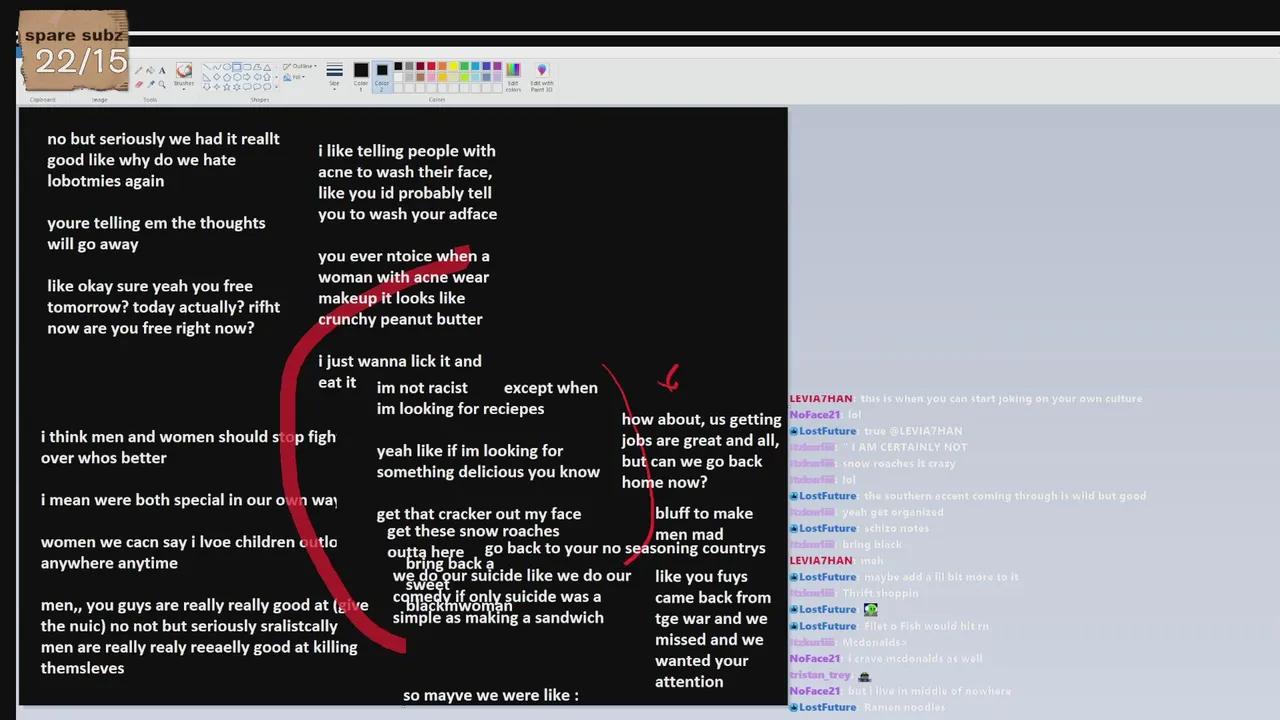1280x720 pixels.
Task: Select the Oval shape
Action: [226, 66]
